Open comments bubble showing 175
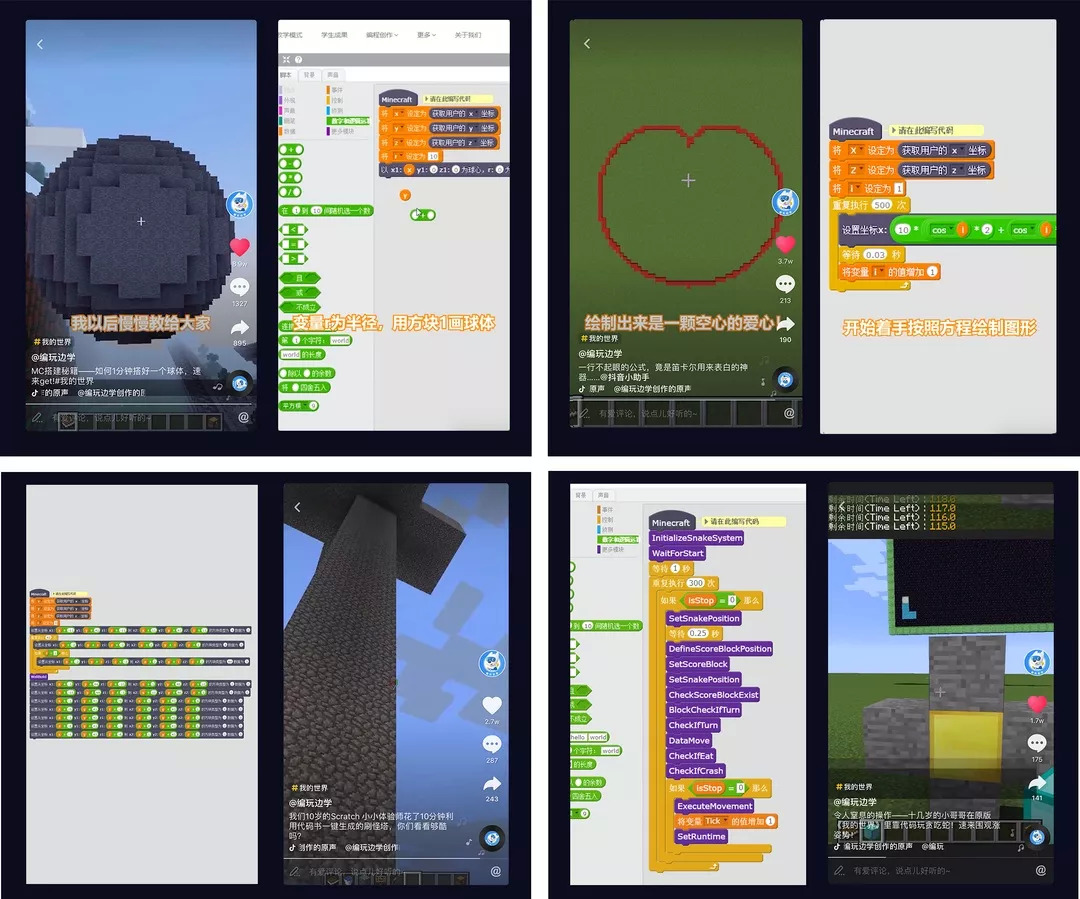Image resolution: width=1080 pixels, height=899 pixels. pyautogui.click(x=1037, y=743)
